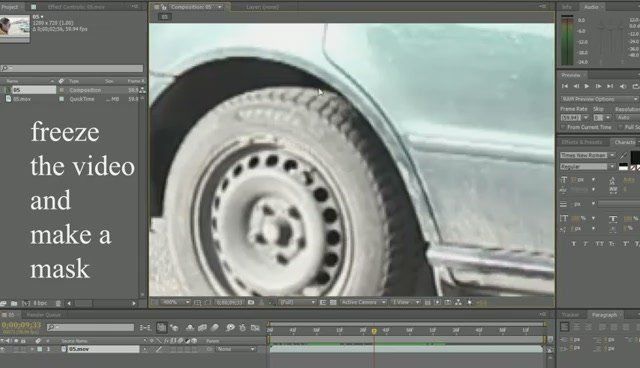Create a new folder in Project panel
This screenshot has width=640, height=368.
14,304
